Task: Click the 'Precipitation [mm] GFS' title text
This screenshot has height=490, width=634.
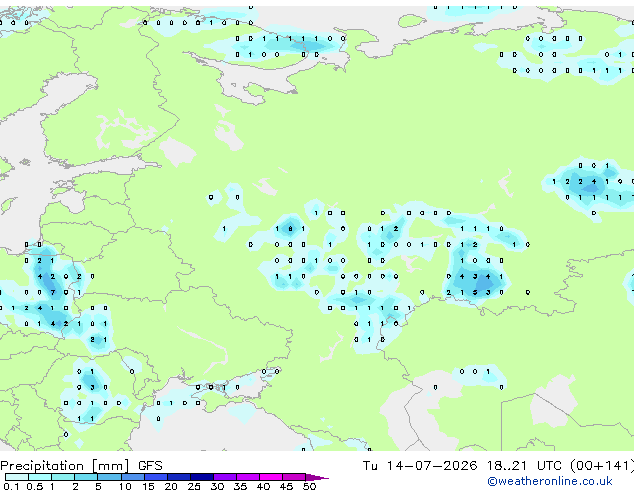Action: tap(81, 466)
